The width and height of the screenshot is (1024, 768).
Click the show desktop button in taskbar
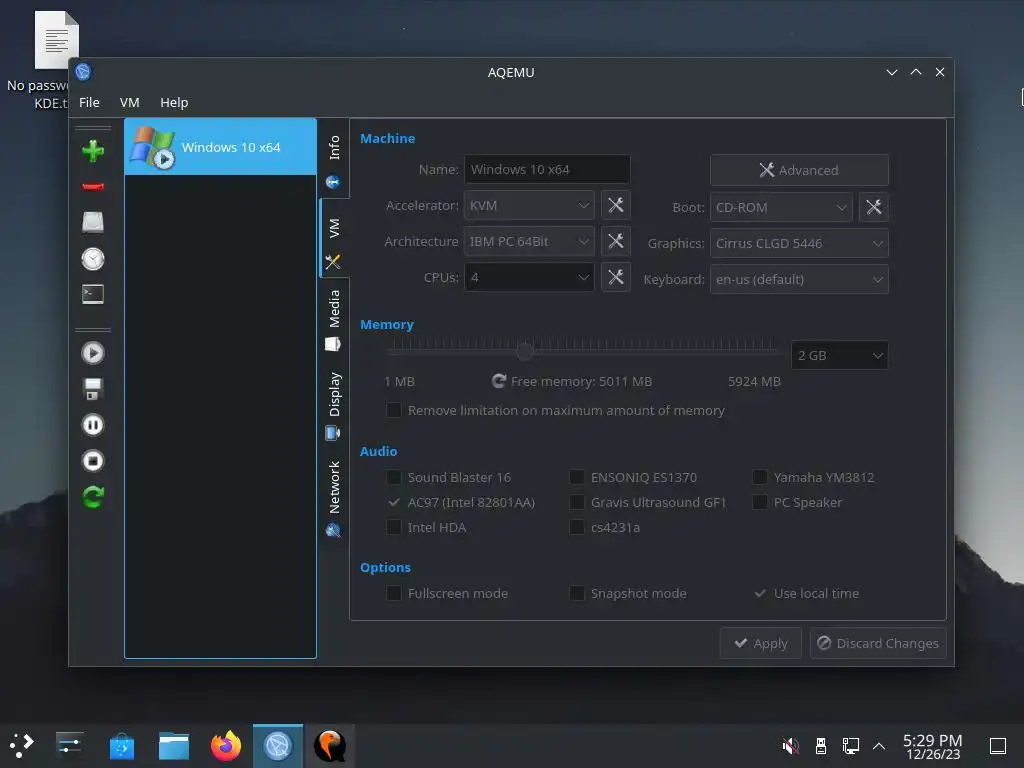(998, 745)
